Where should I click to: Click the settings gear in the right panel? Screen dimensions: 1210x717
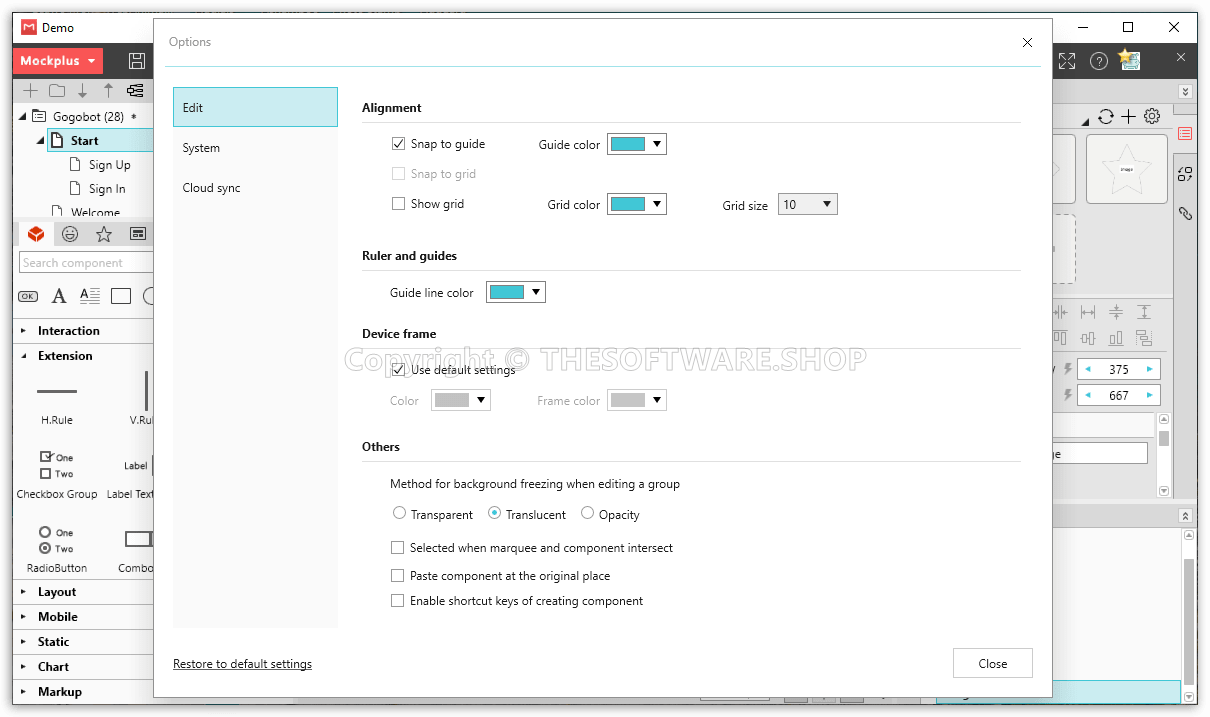coord(1152,116)
